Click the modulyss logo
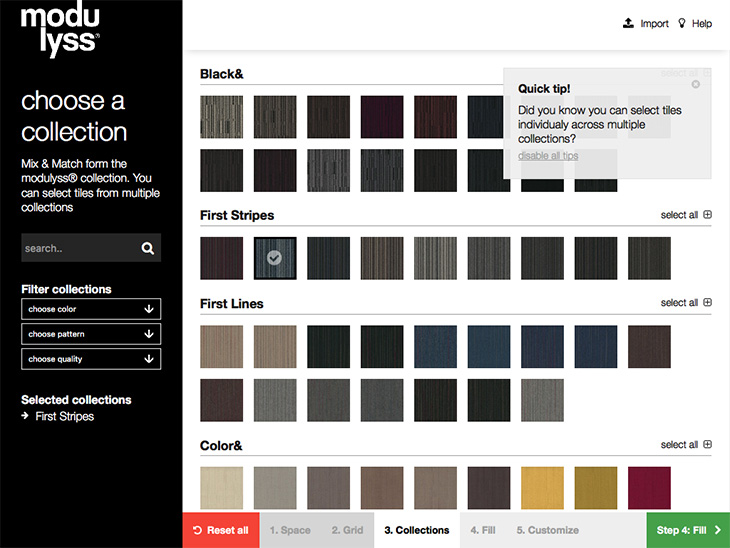The width and height of the screenshot is (730, 548). coord(60,29)
